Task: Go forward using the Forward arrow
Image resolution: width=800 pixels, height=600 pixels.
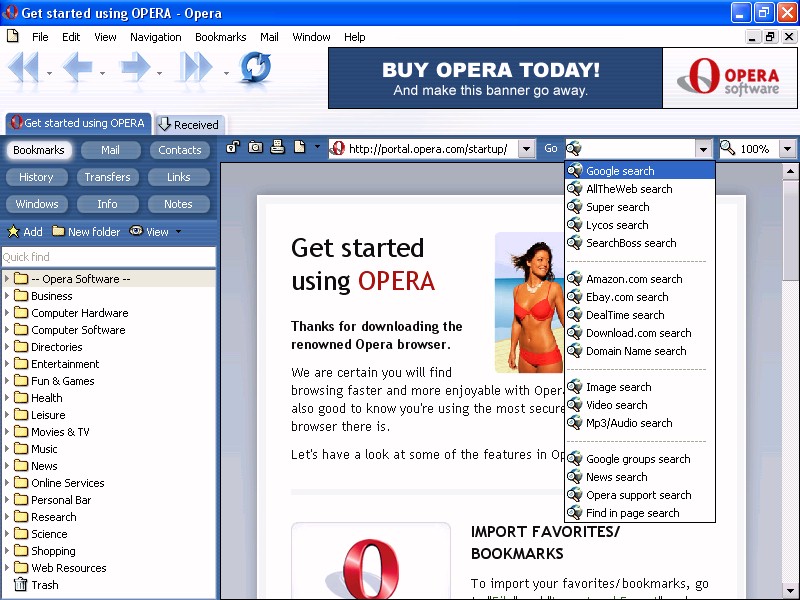Action: 135,67
